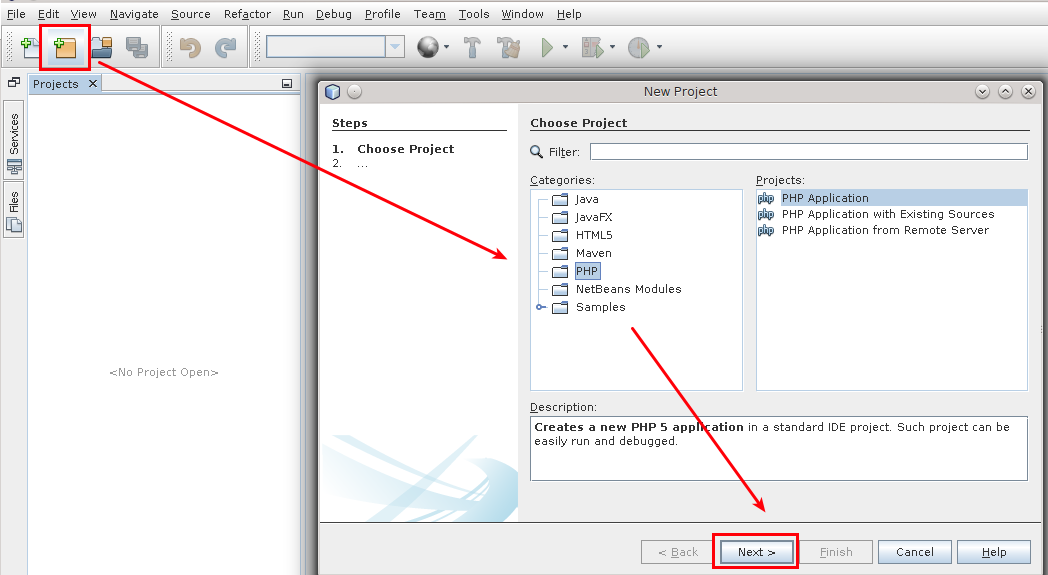This screenshot has height=575, width=1048.
Task: Expand the Samples category node
Action: tap(540, 307)
